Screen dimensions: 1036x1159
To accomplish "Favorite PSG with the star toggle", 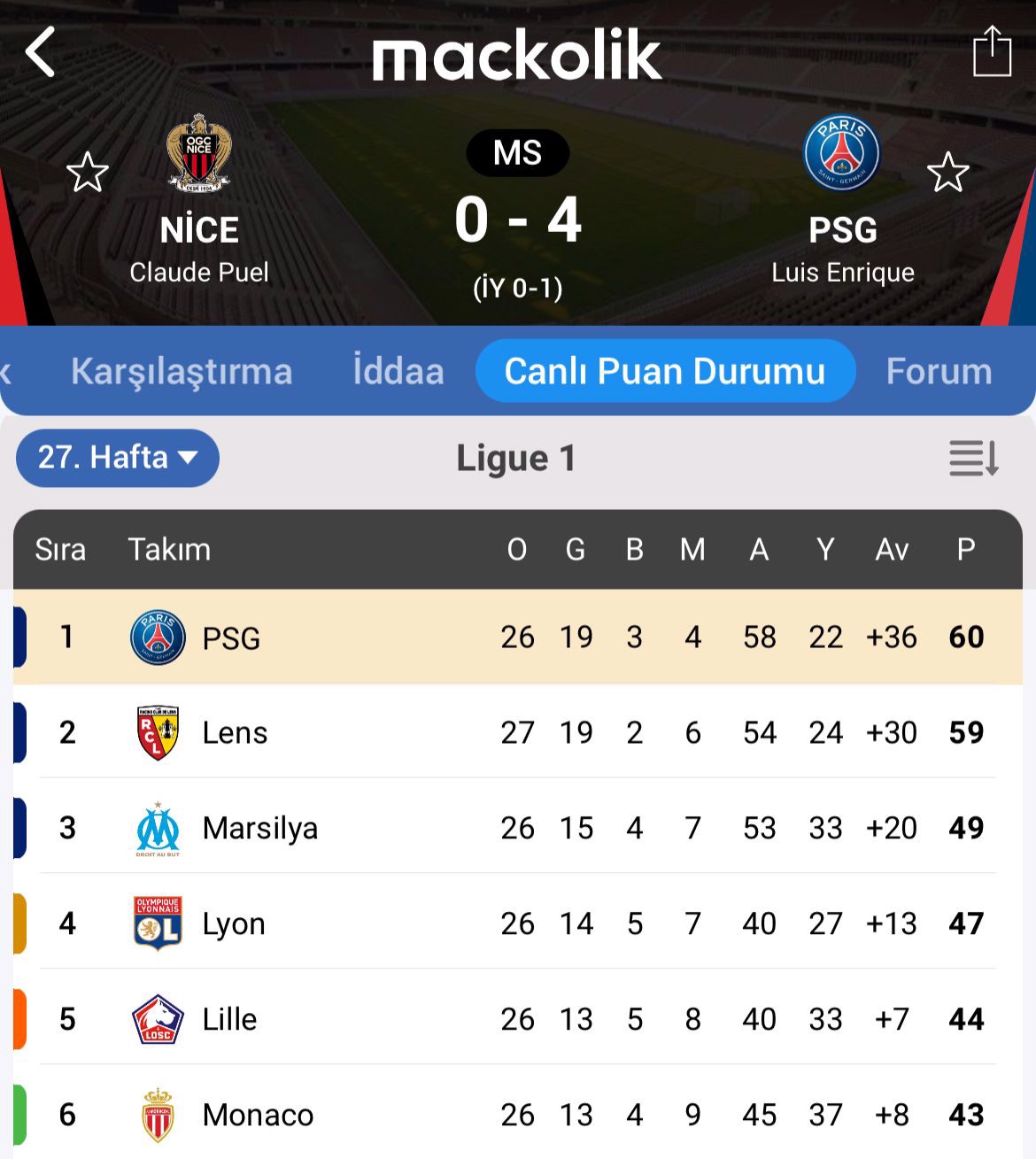I will [x=947, y=172].
